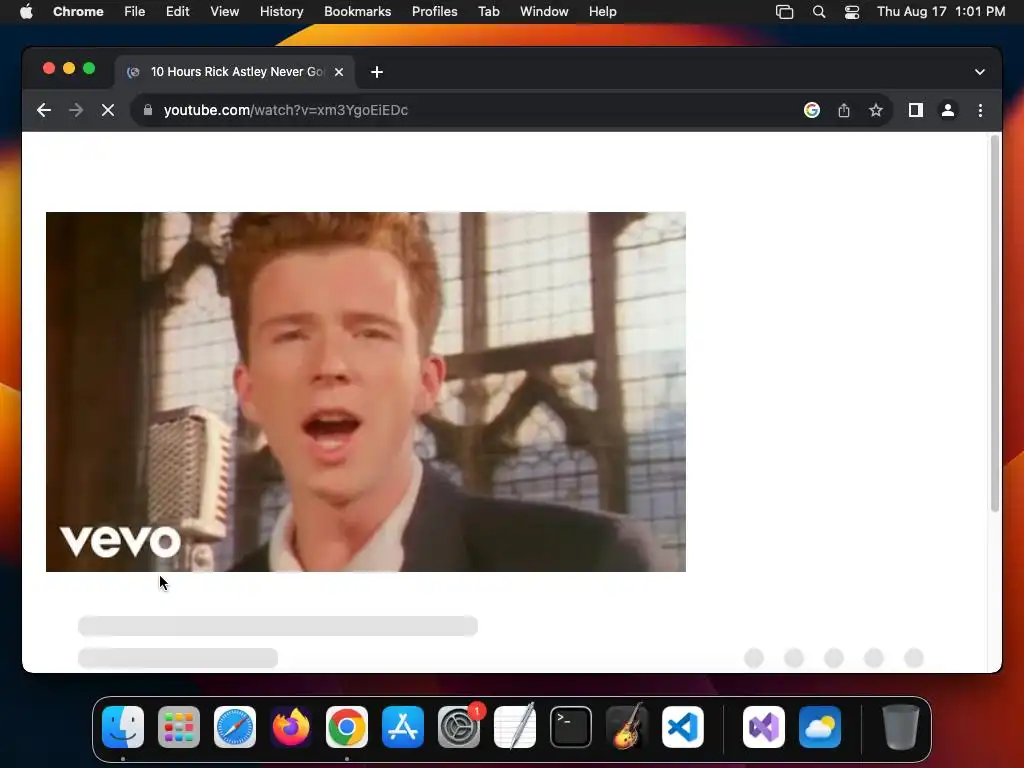Click the Chrome icon in the dock

coord(347,727)
